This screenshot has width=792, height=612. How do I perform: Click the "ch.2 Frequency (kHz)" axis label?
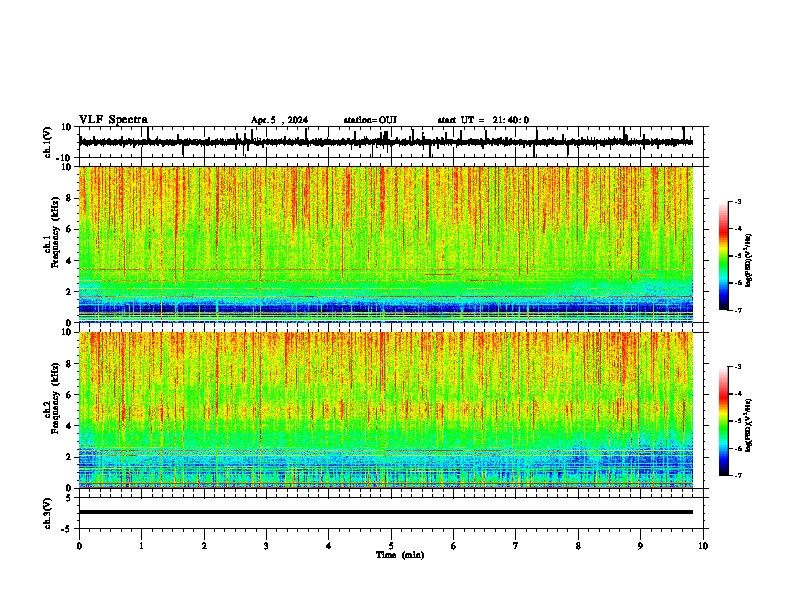[52, 398]
